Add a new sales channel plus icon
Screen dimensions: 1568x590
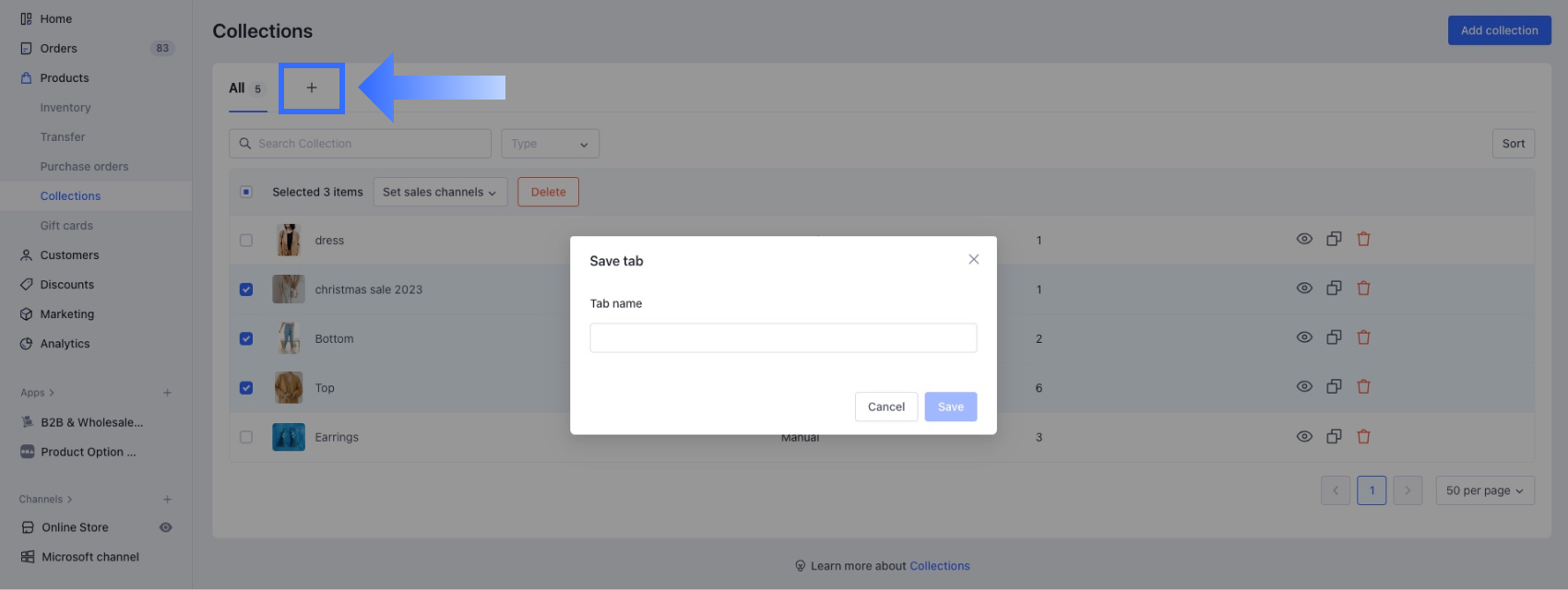[x=167, y=500]
